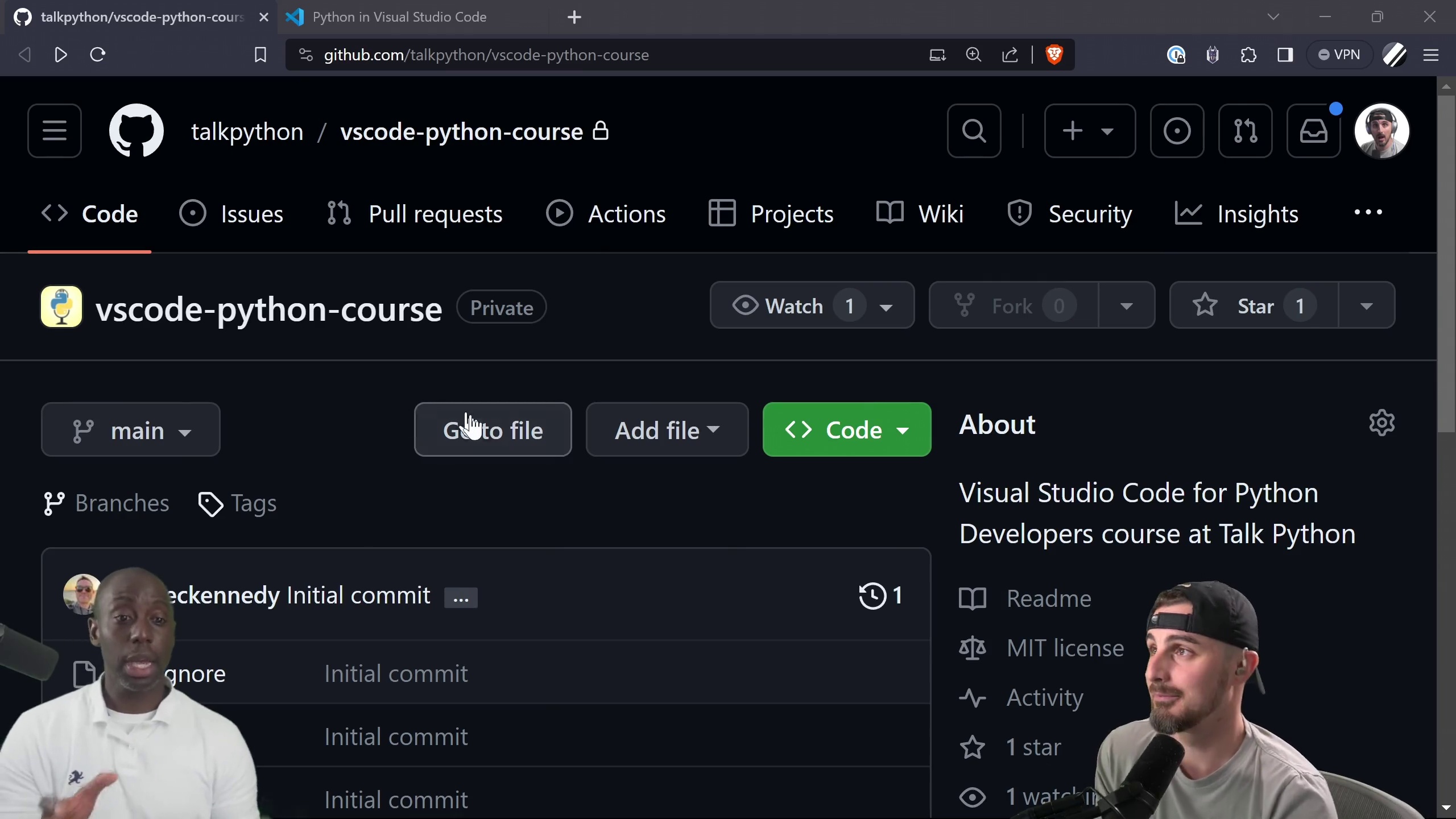Click the share page icon
1456x819 pixels.
(x=1010, y=55)
